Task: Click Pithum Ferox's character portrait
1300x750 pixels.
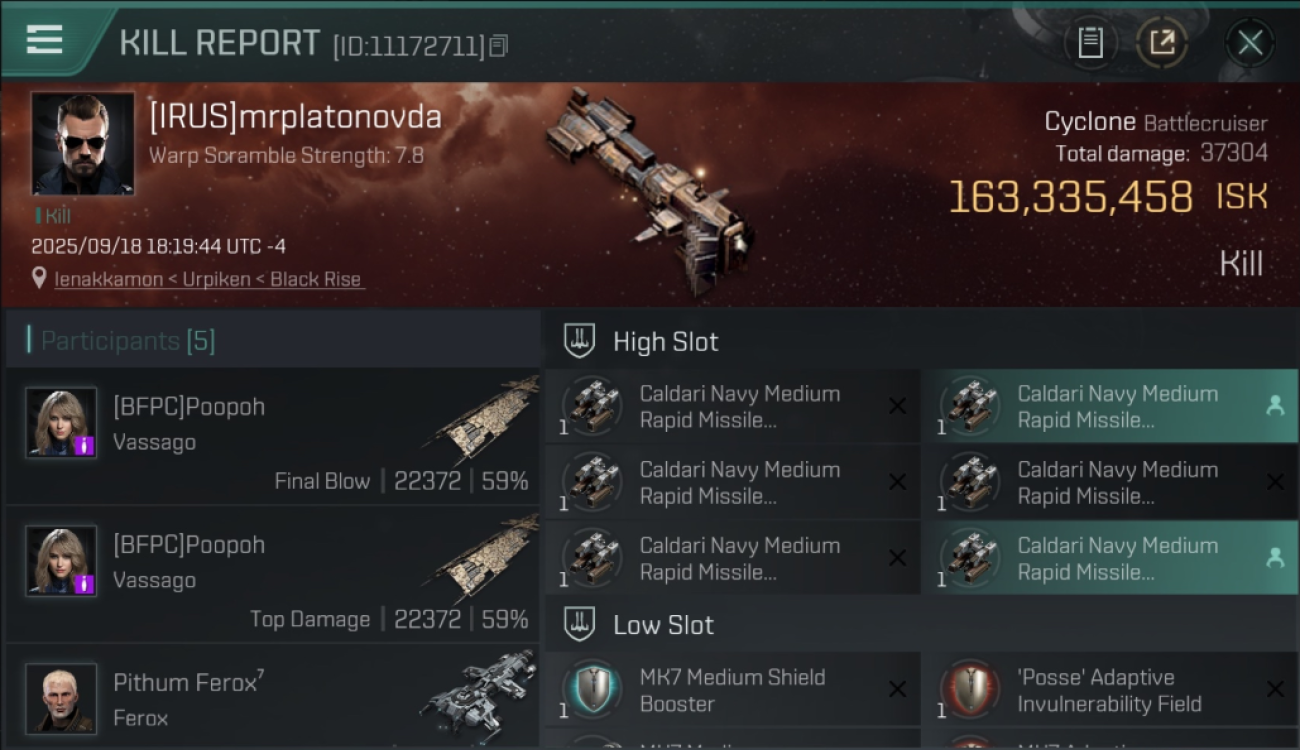Action: [x=61, y=698]
